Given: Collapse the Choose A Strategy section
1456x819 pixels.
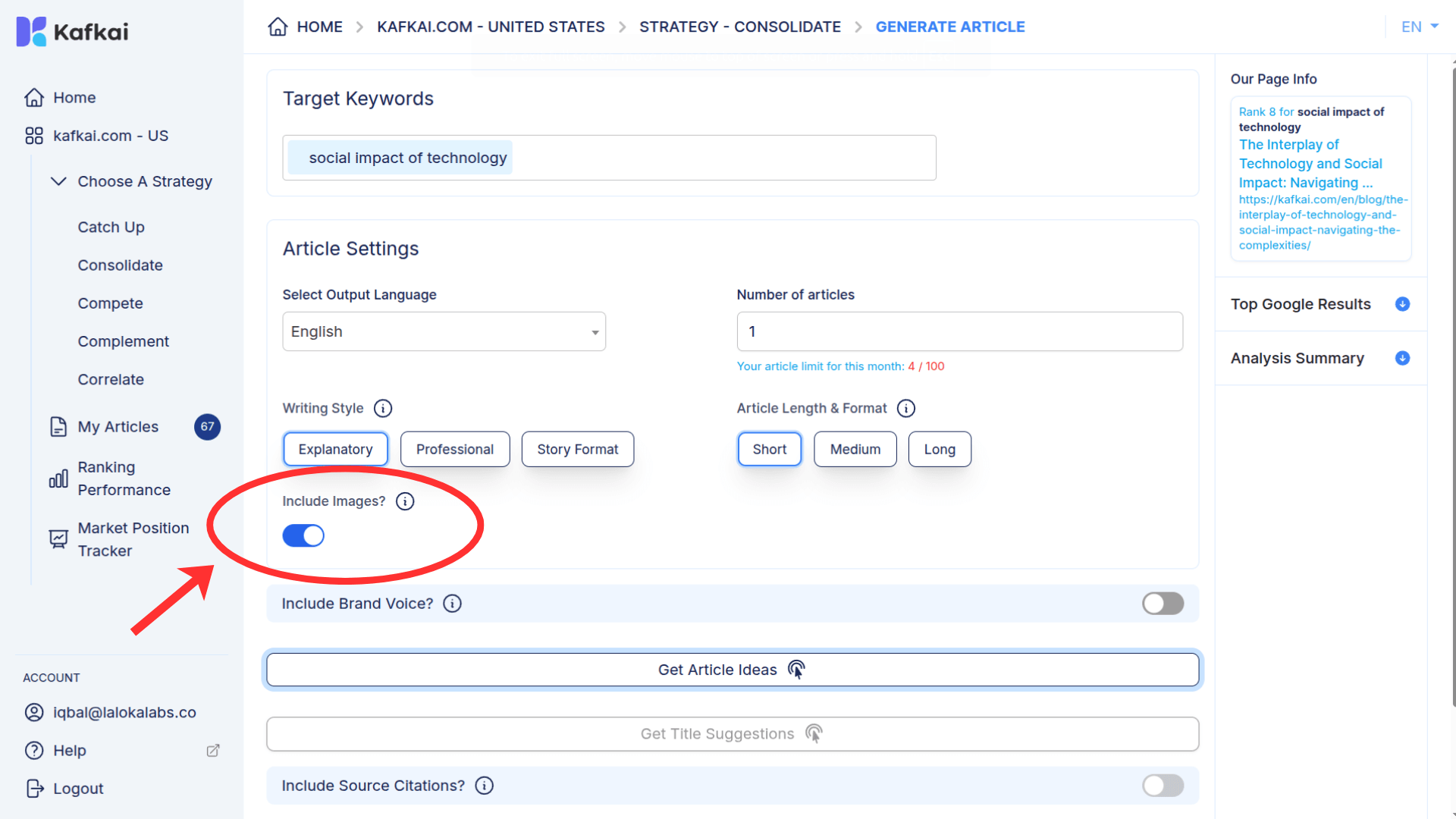Looking at the screenshot, I should point(58,181).
